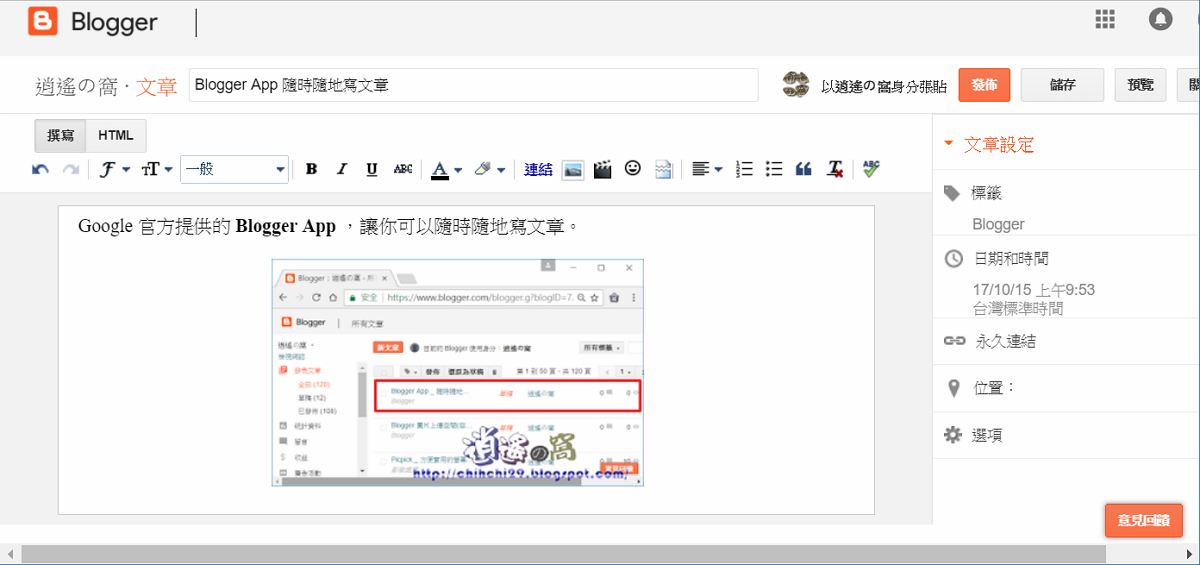1200x565 pixels.
Task: Click the 儲存 save button
Action: [x=1062, y=85]
